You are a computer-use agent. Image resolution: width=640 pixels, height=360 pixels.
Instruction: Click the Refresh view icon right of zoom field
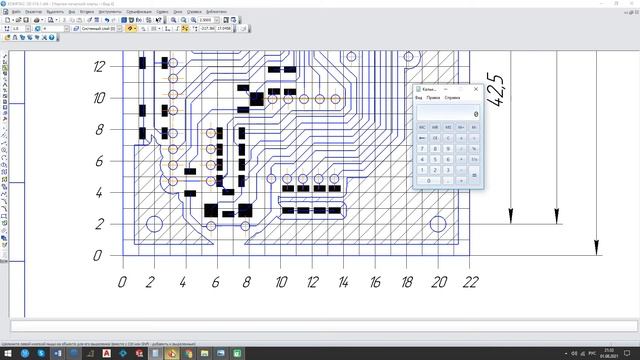(233, 20)
